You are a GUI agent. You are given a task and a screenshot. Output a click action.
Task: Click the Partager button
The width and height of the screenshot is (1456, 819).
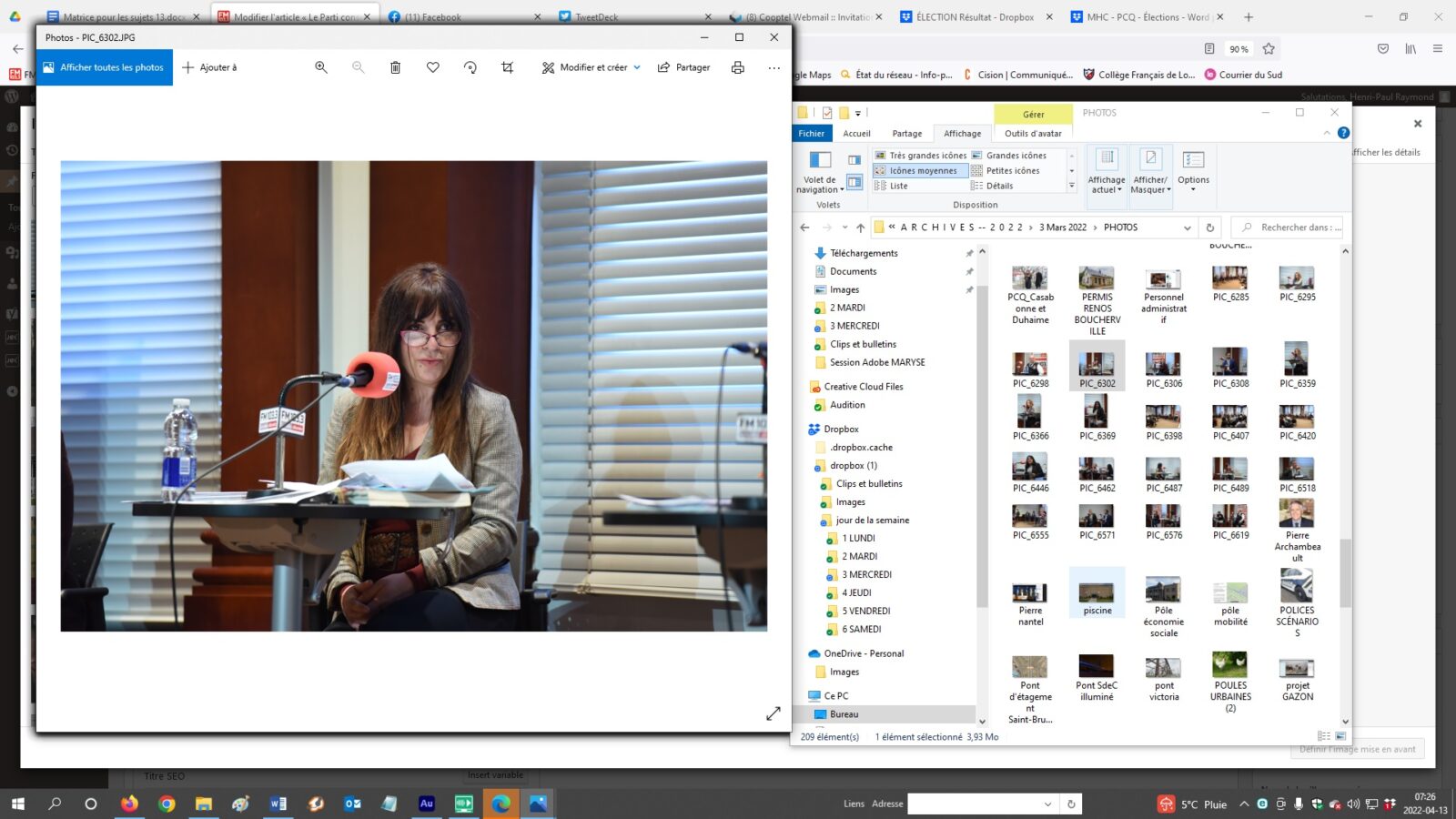click(x=683, y=67)
